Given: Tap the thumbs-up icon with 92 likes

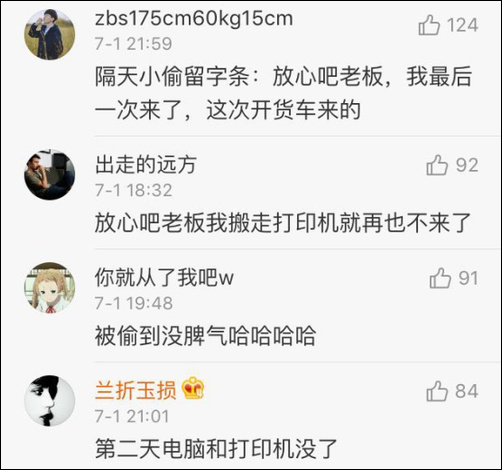Looking at the screenshot, I should pos(437,165).
